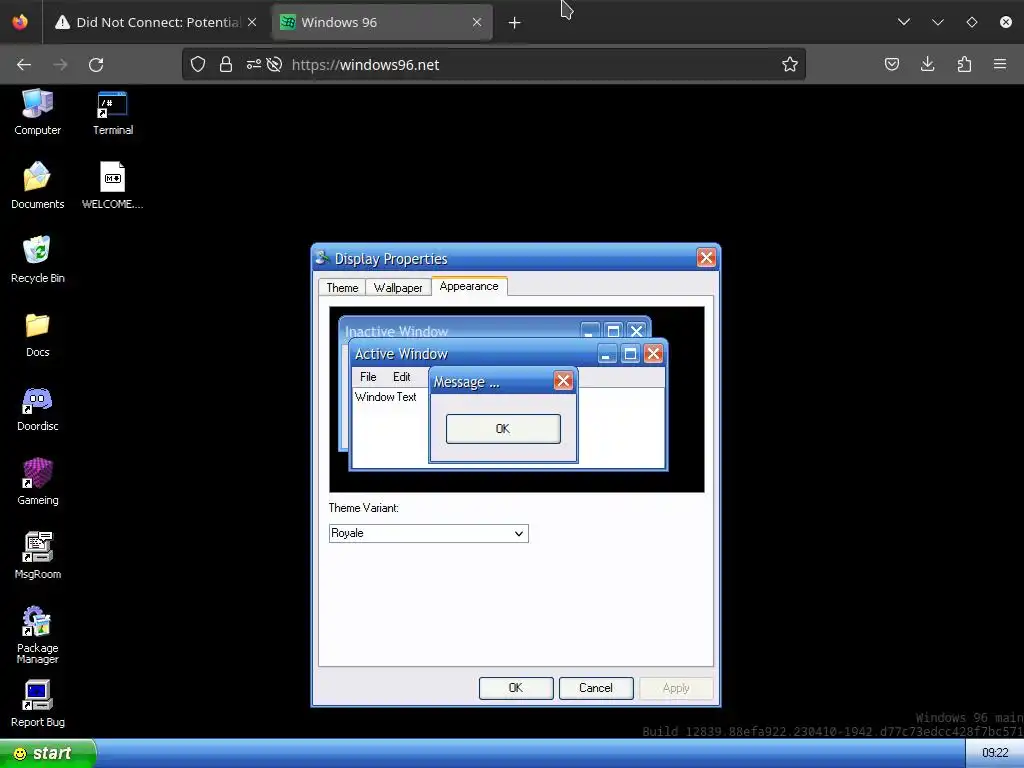
Task: Open the Package Manager shortcut
Action: (37, 635)
